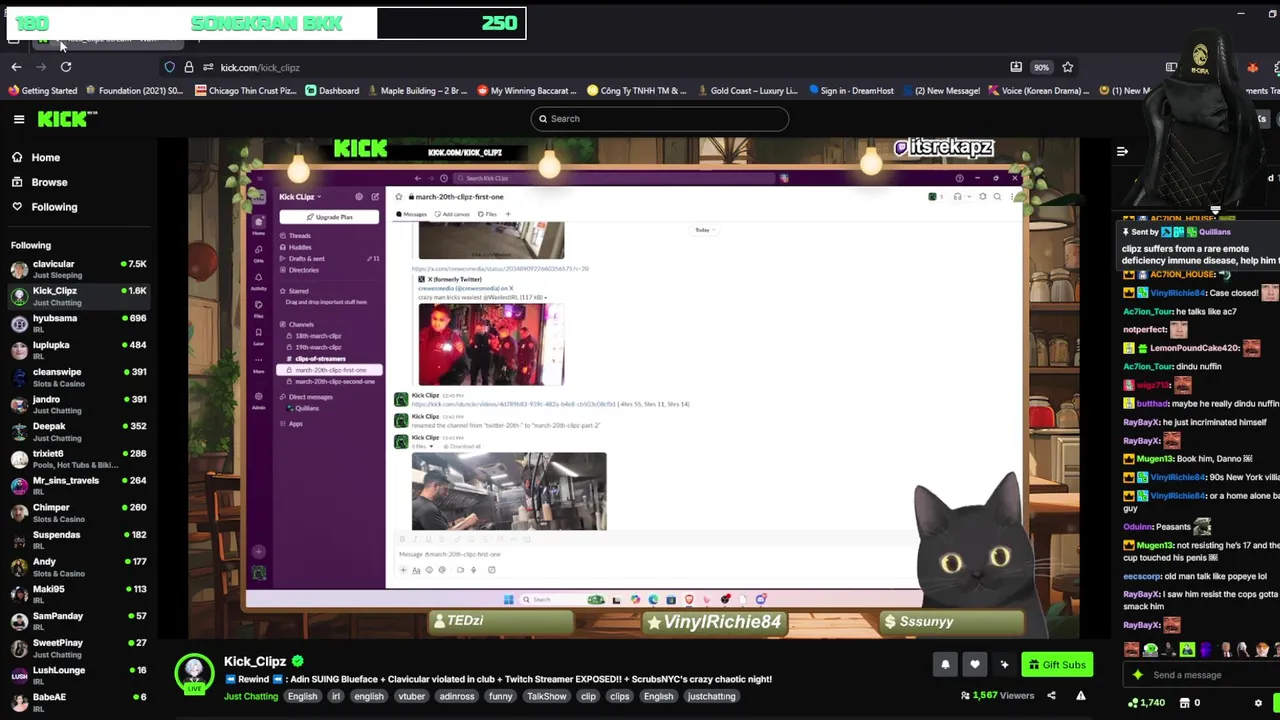Open BabeAE channel in sidebar

point(78,703)
